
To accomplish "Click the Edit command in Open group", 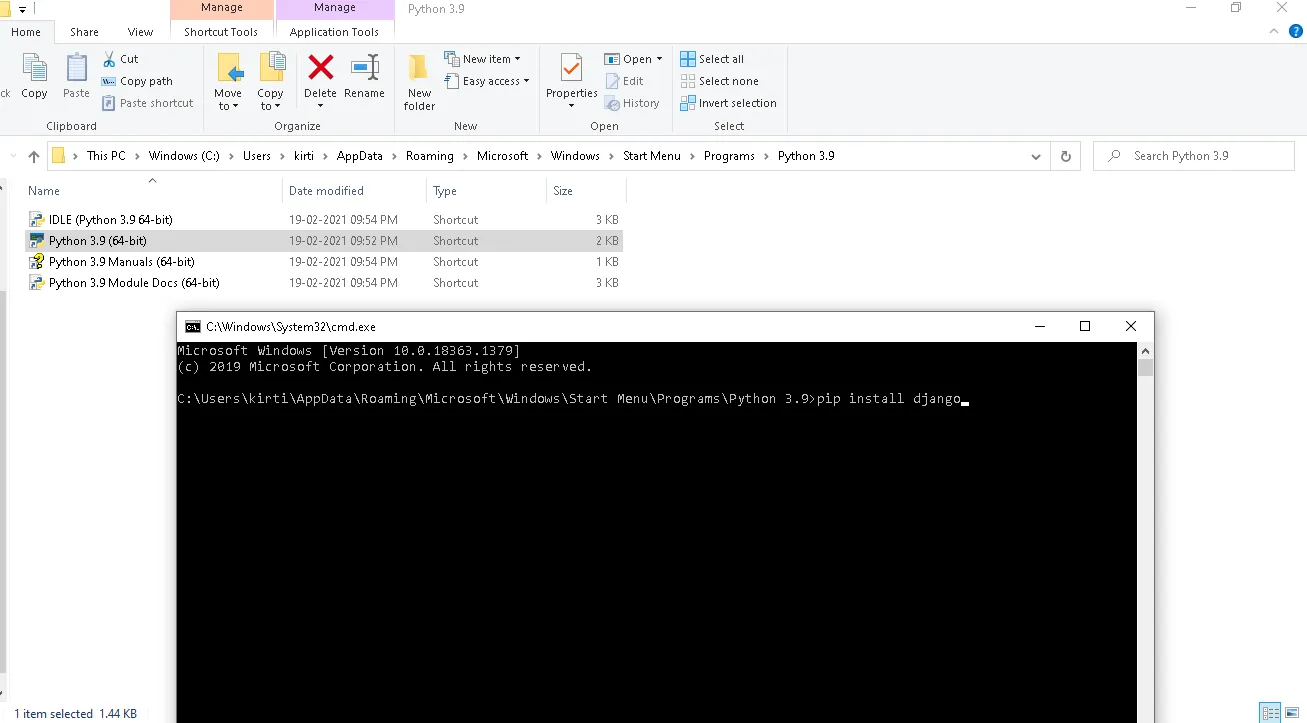I will pos(624,81).
